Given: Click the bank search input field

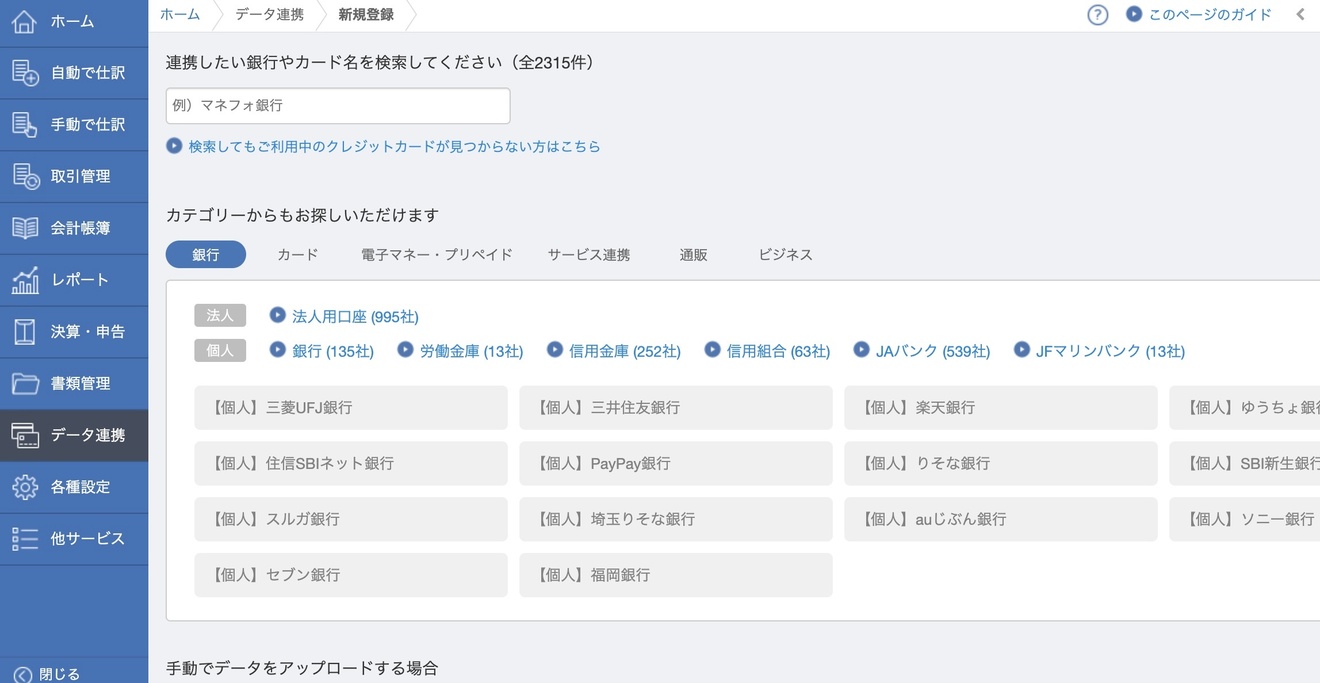Looking at the screenshot, I should point(337,105).
